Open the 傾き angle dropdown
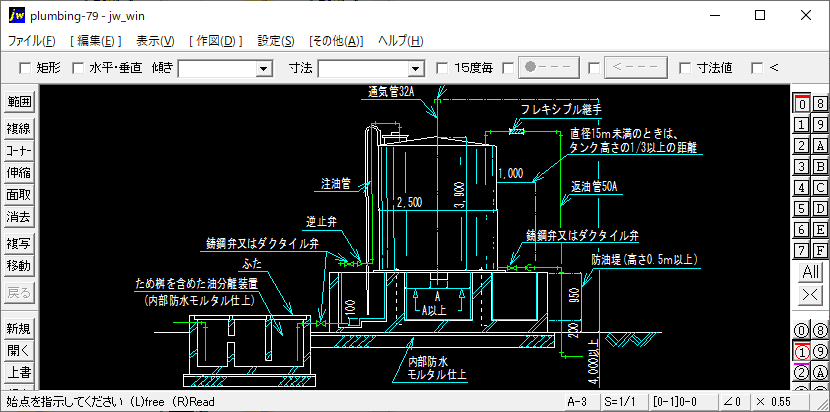Viewport: 830px width, 412px height. (x=264, y=68)
